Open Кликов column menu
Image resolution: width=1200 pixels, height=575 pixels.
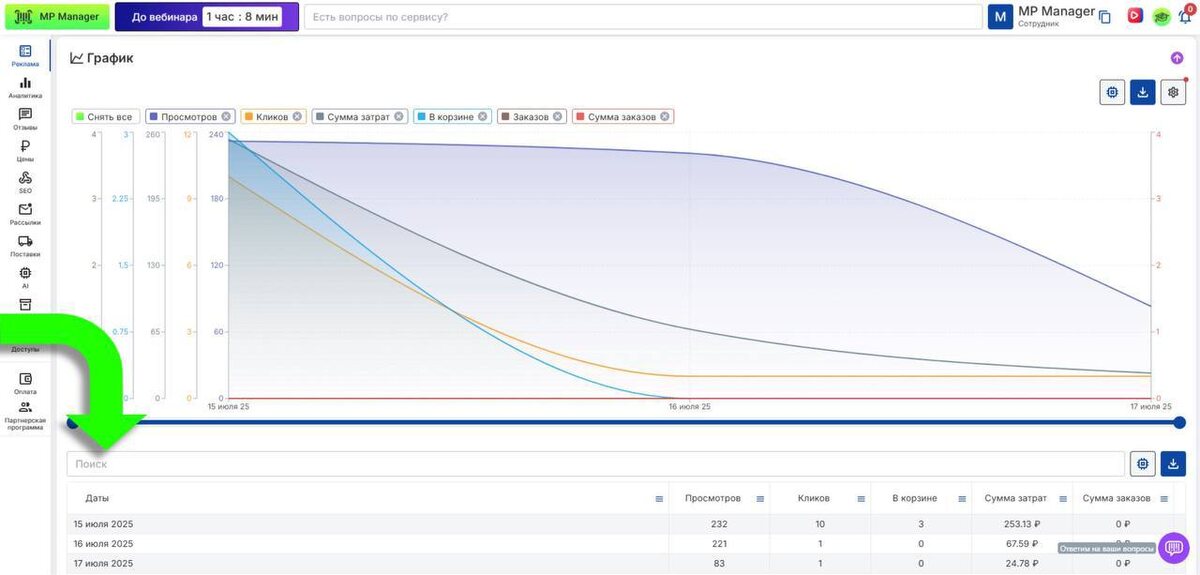click(x=861, y=499)
